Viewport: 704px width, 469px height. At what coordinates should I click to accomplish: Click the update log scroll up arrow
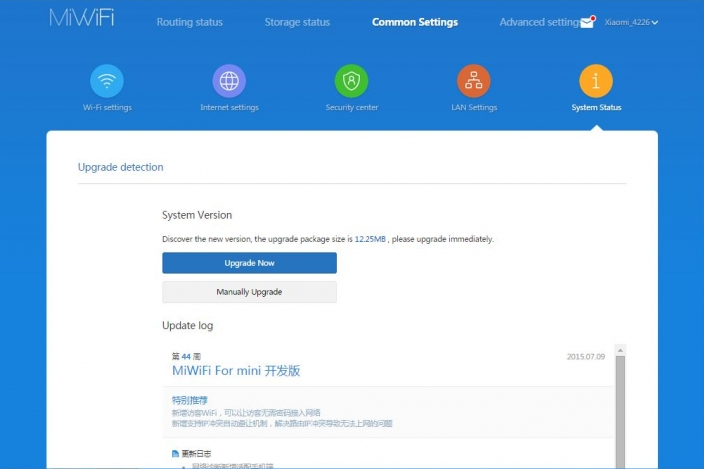620,350
